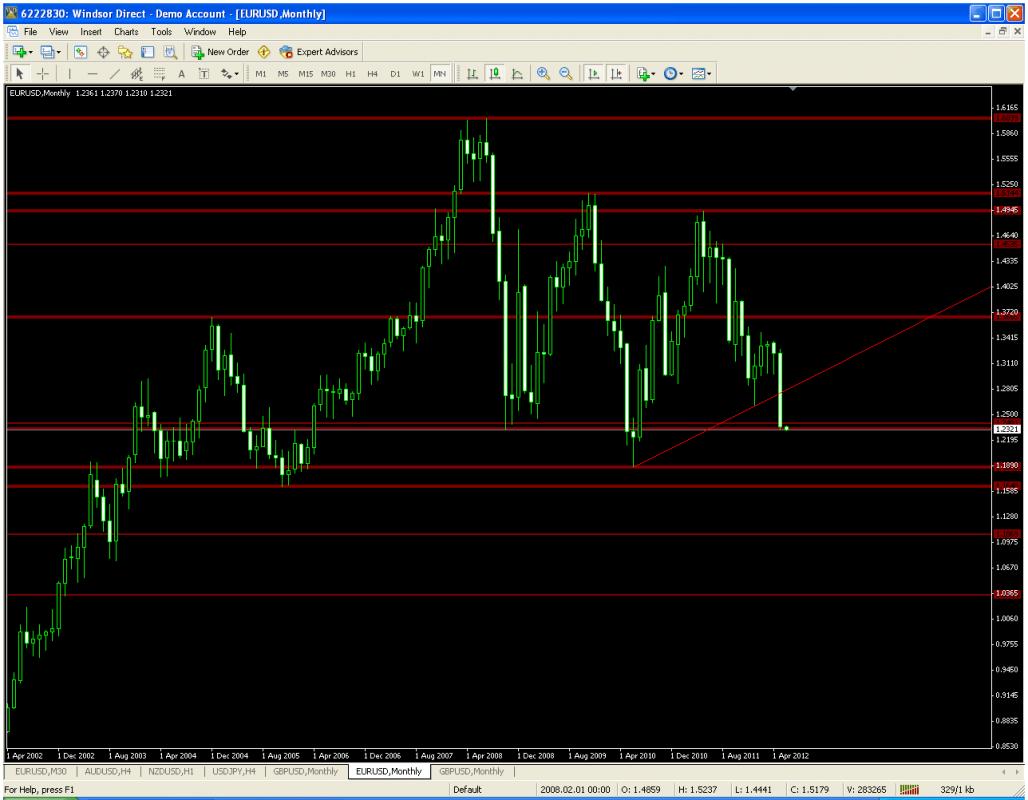Expand the new chart dropdown arrow
This screenshot has width=1028, height=800.
pos(29,52)
